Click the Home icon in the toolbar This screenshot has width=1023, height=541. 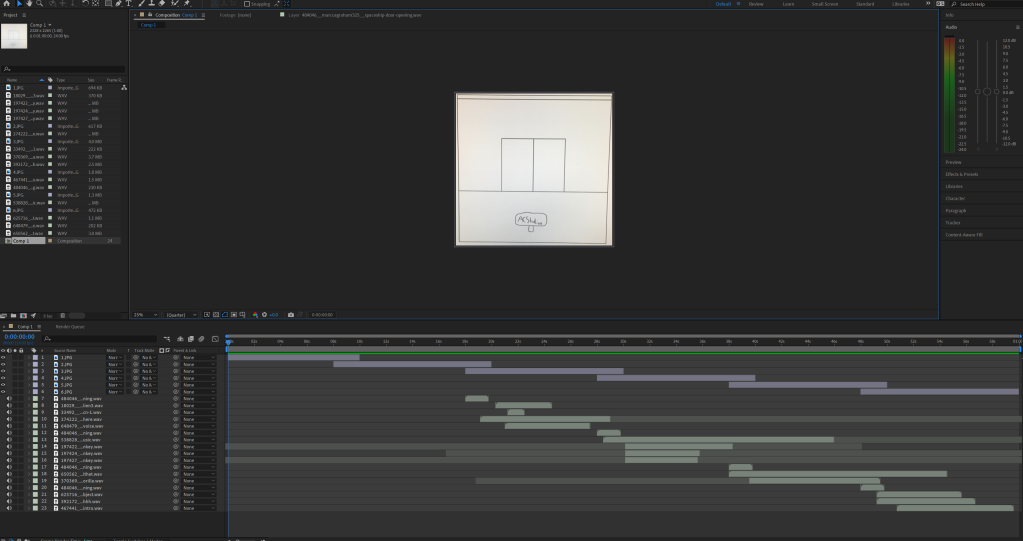tap(6, 4)
